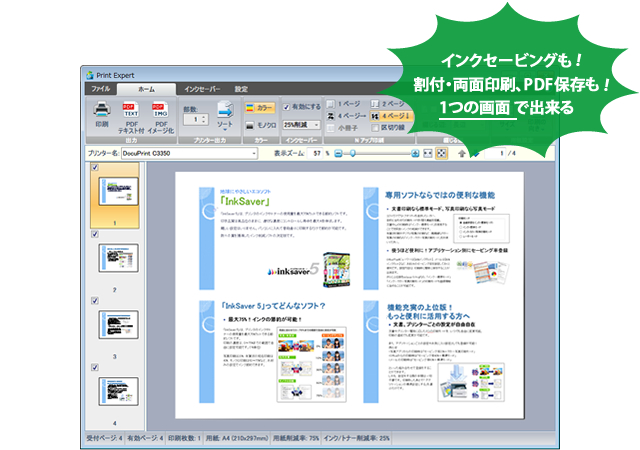This screenshot has width=640, height=450.
Task: Click the zoom in plus icon
Action: [x=415, y=154]
